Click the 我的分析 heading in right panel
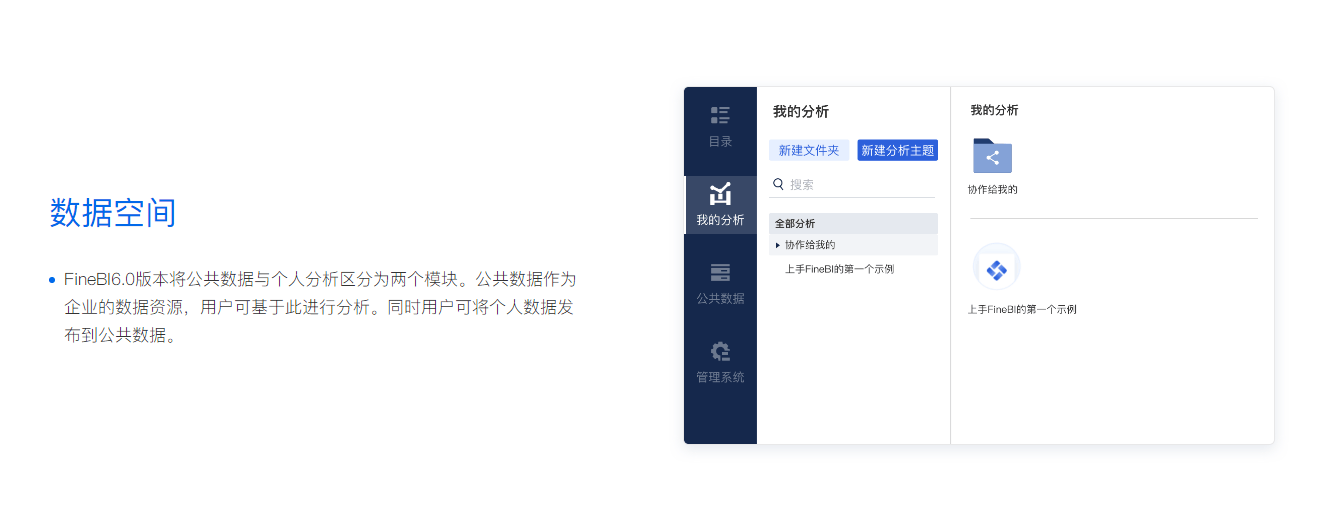This screenshot has width=1329, height=508. [994, 110]
